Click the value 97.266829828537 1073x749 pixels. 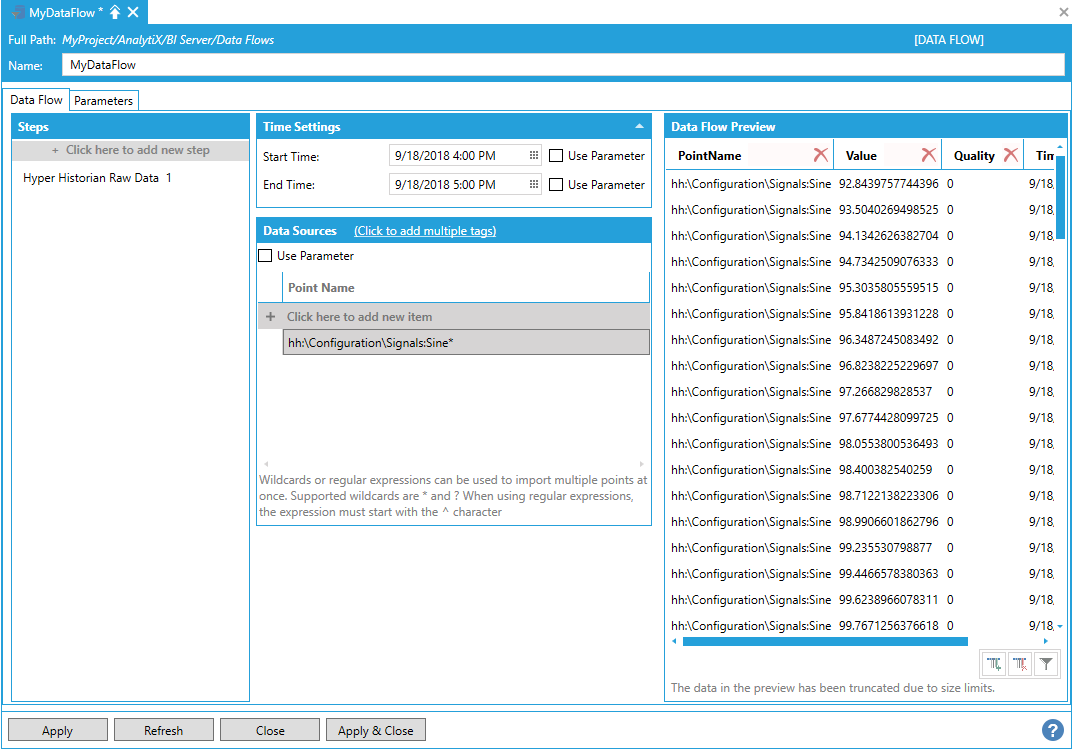885,391
